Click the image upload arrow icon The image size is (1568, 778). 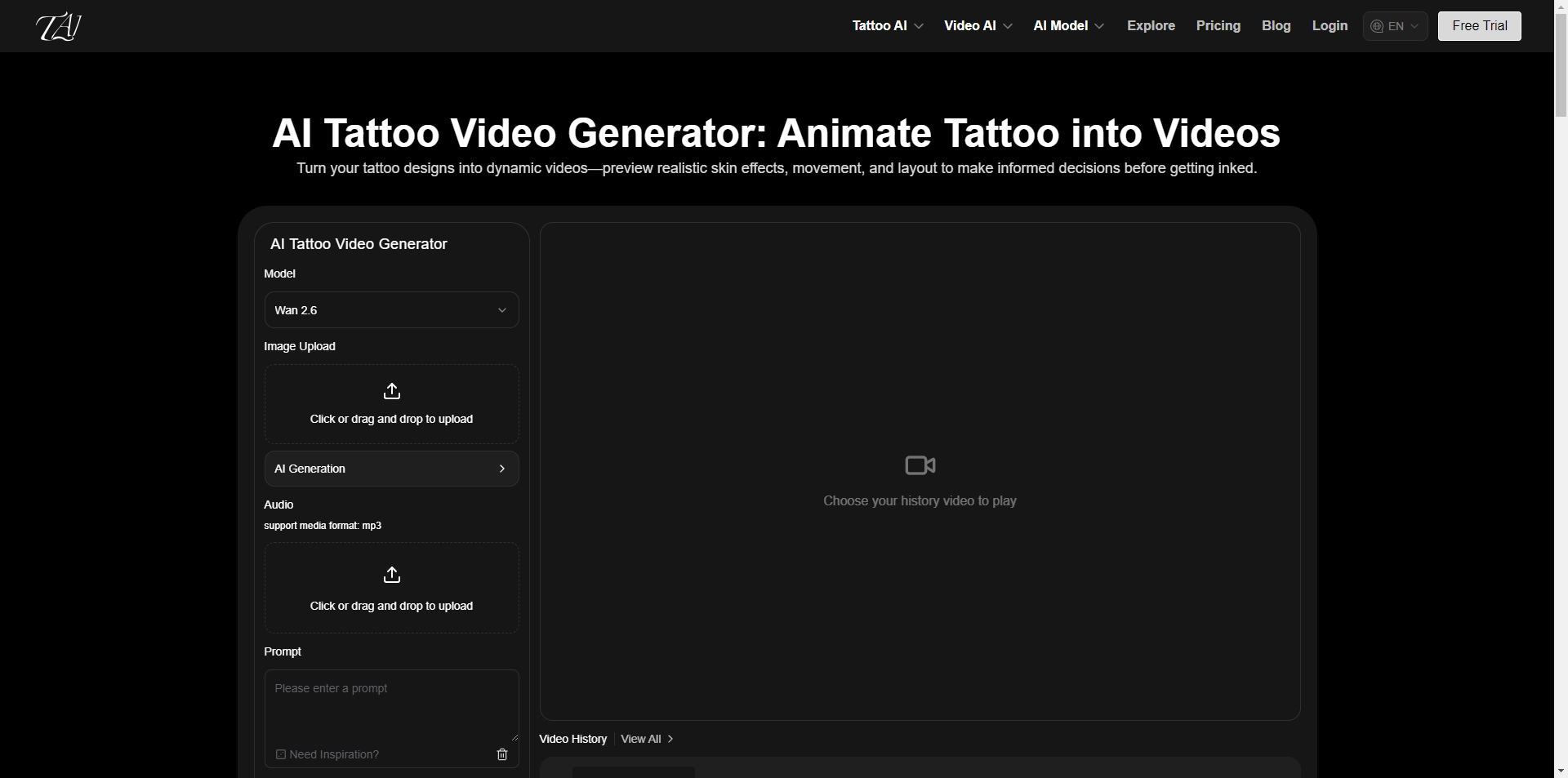[392, 392]
